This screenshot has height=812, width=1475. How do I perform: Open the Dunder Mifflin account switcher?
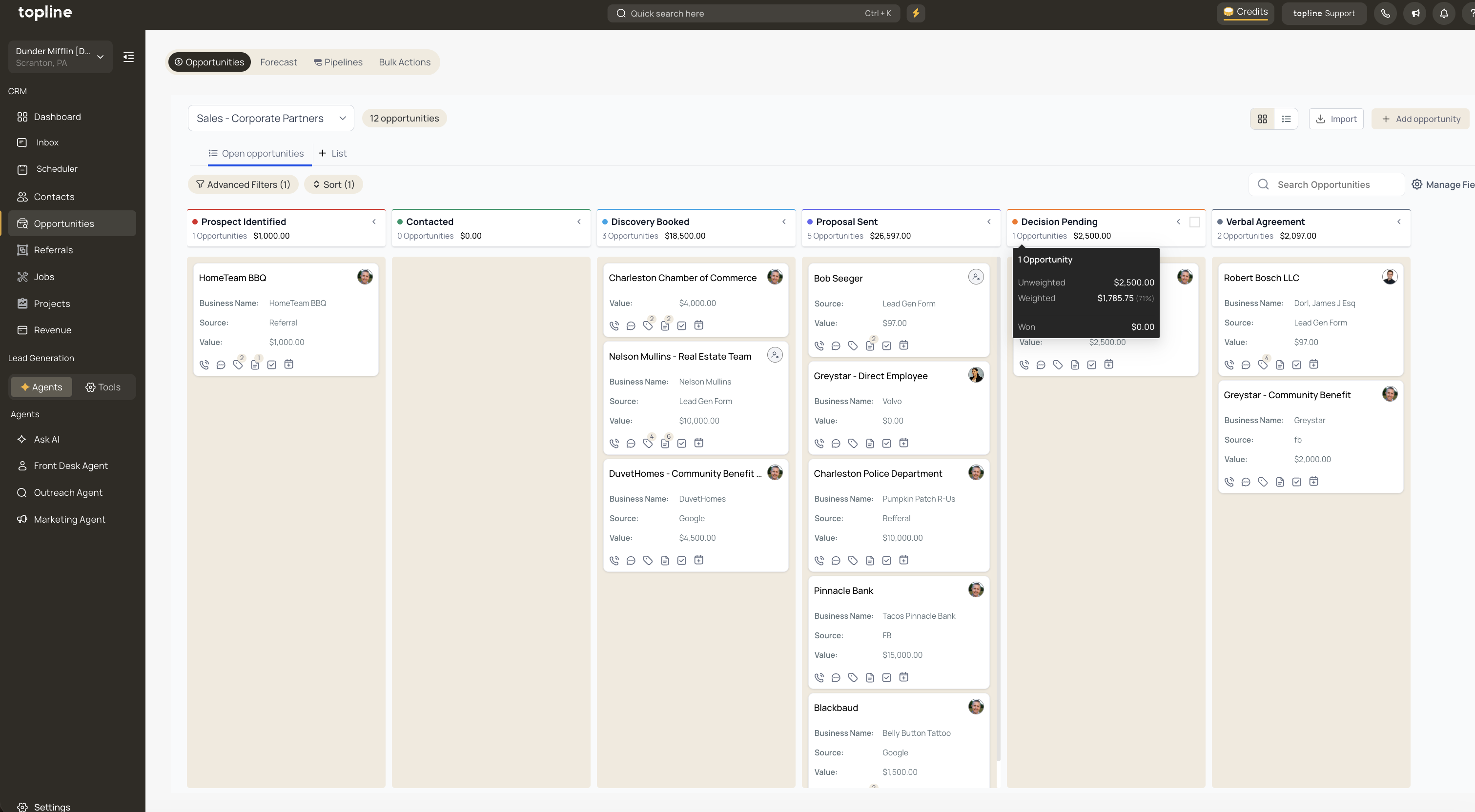[60, 57]
